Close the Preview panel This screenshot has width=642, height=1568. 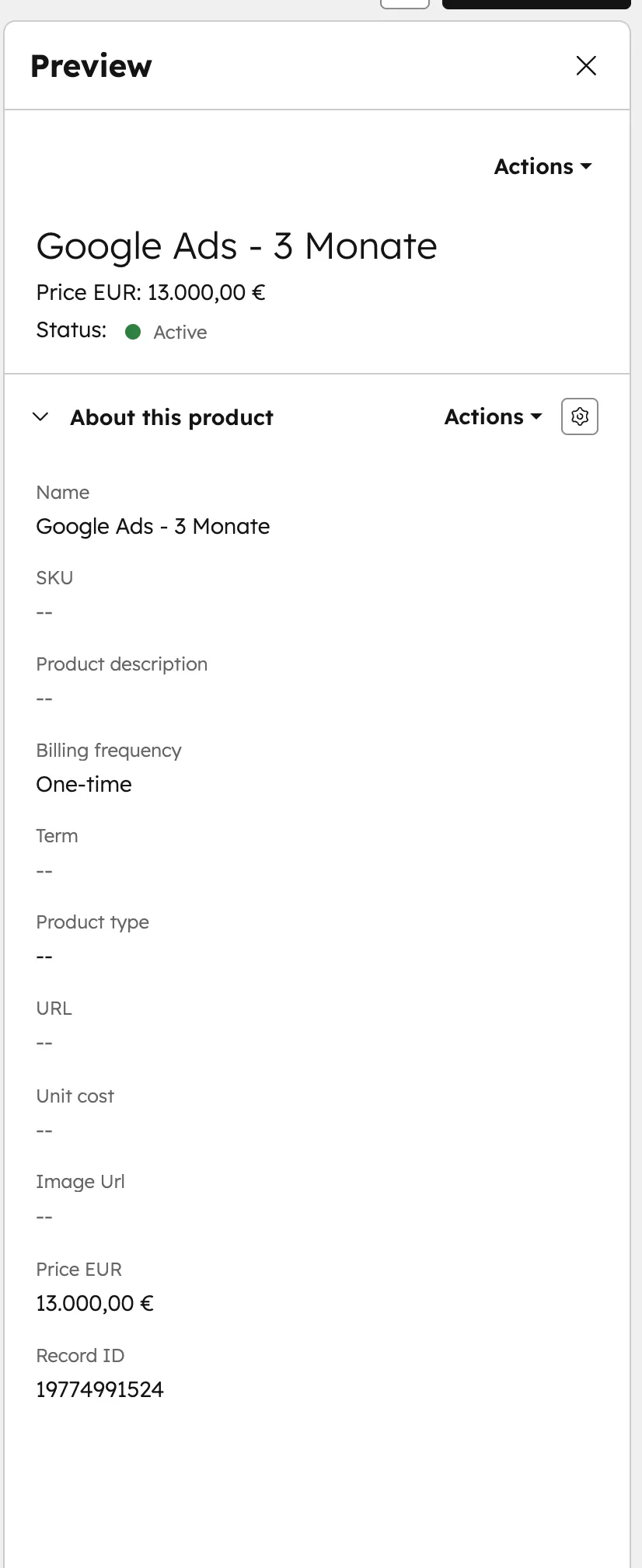(x=586, y=66)
